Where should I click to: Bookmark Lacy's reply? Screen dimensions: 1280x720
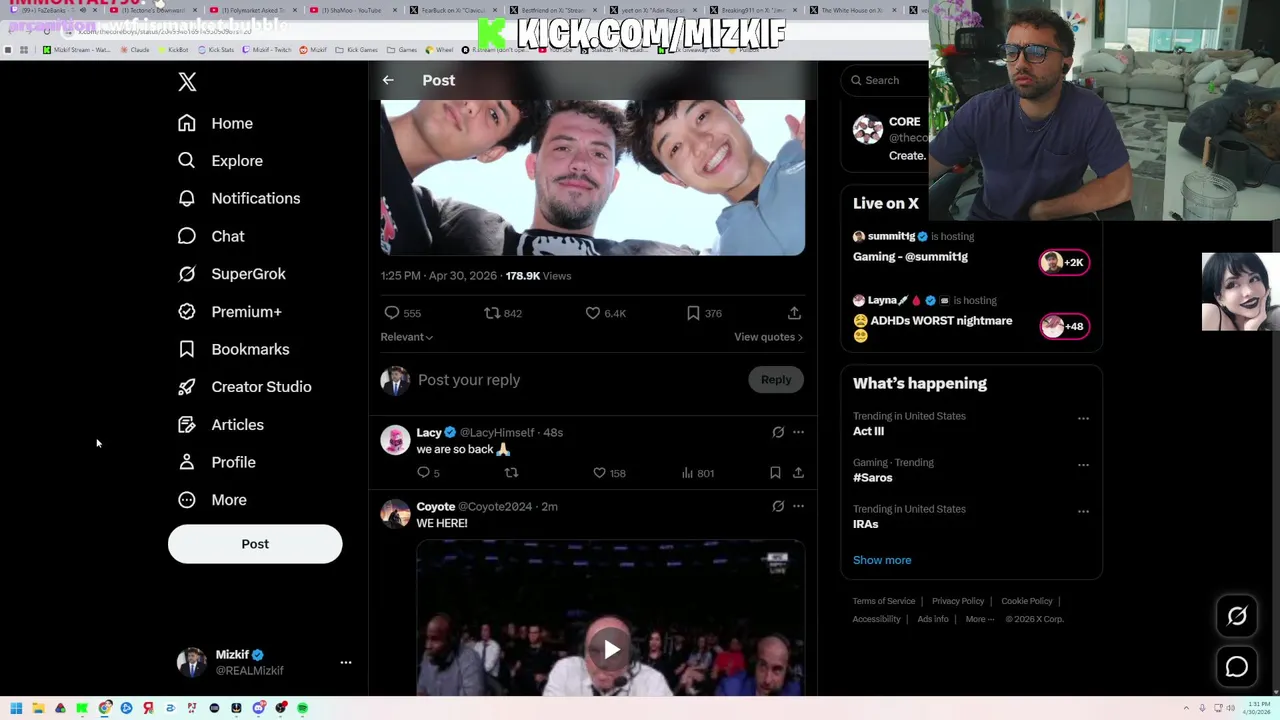point(775,473)
